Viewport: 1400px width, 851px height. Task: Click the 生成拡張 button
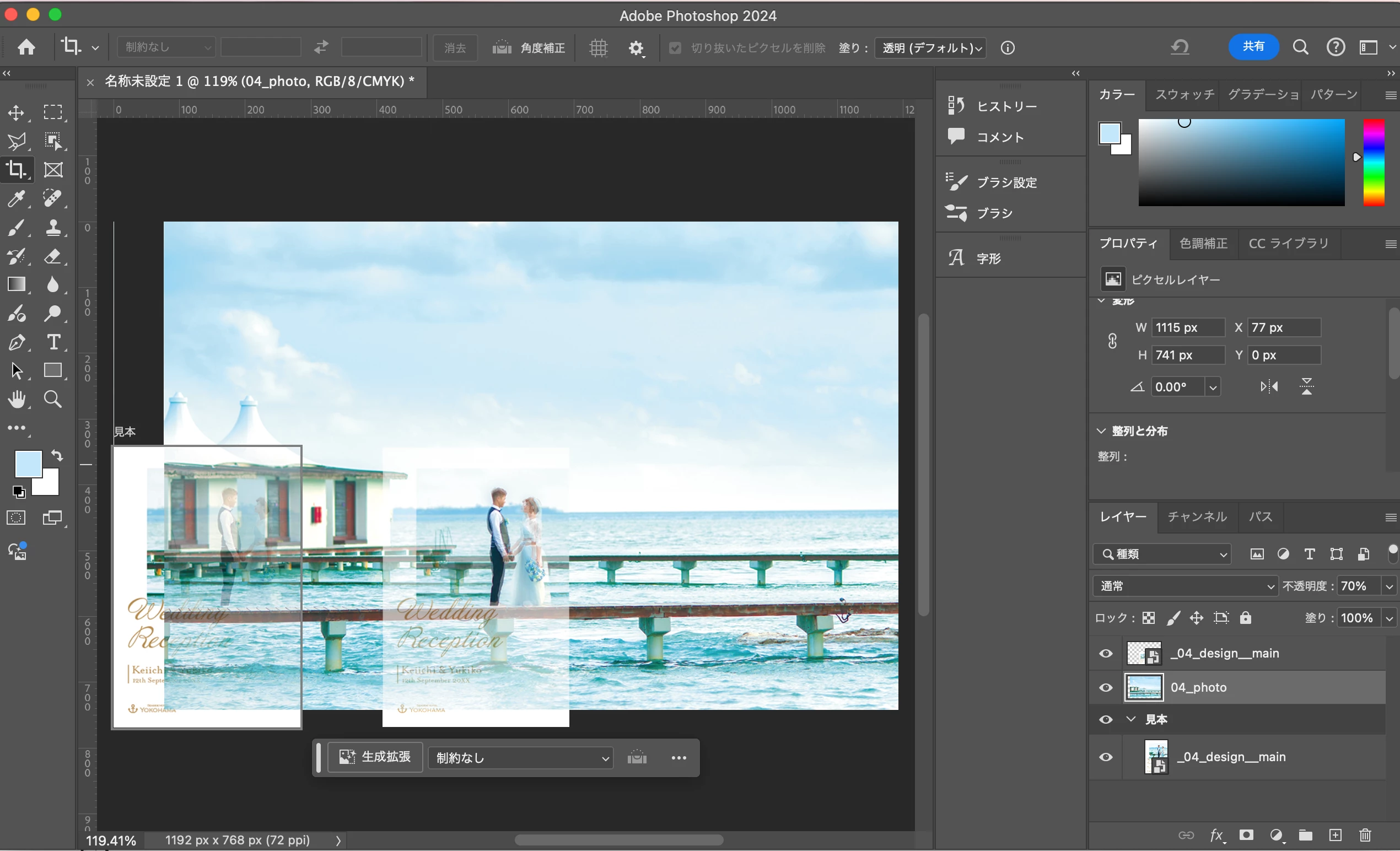click(375, 757)
